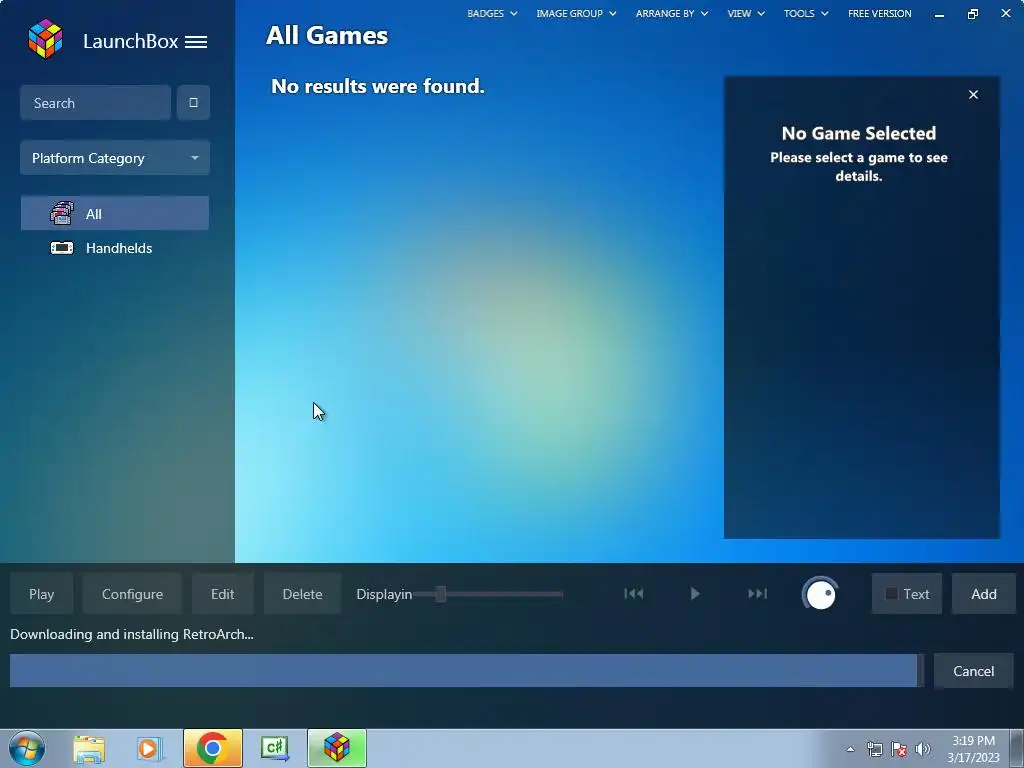Switch to Chrome in taskbar
Screen dimensions: 1024x768
pos(213,748)
